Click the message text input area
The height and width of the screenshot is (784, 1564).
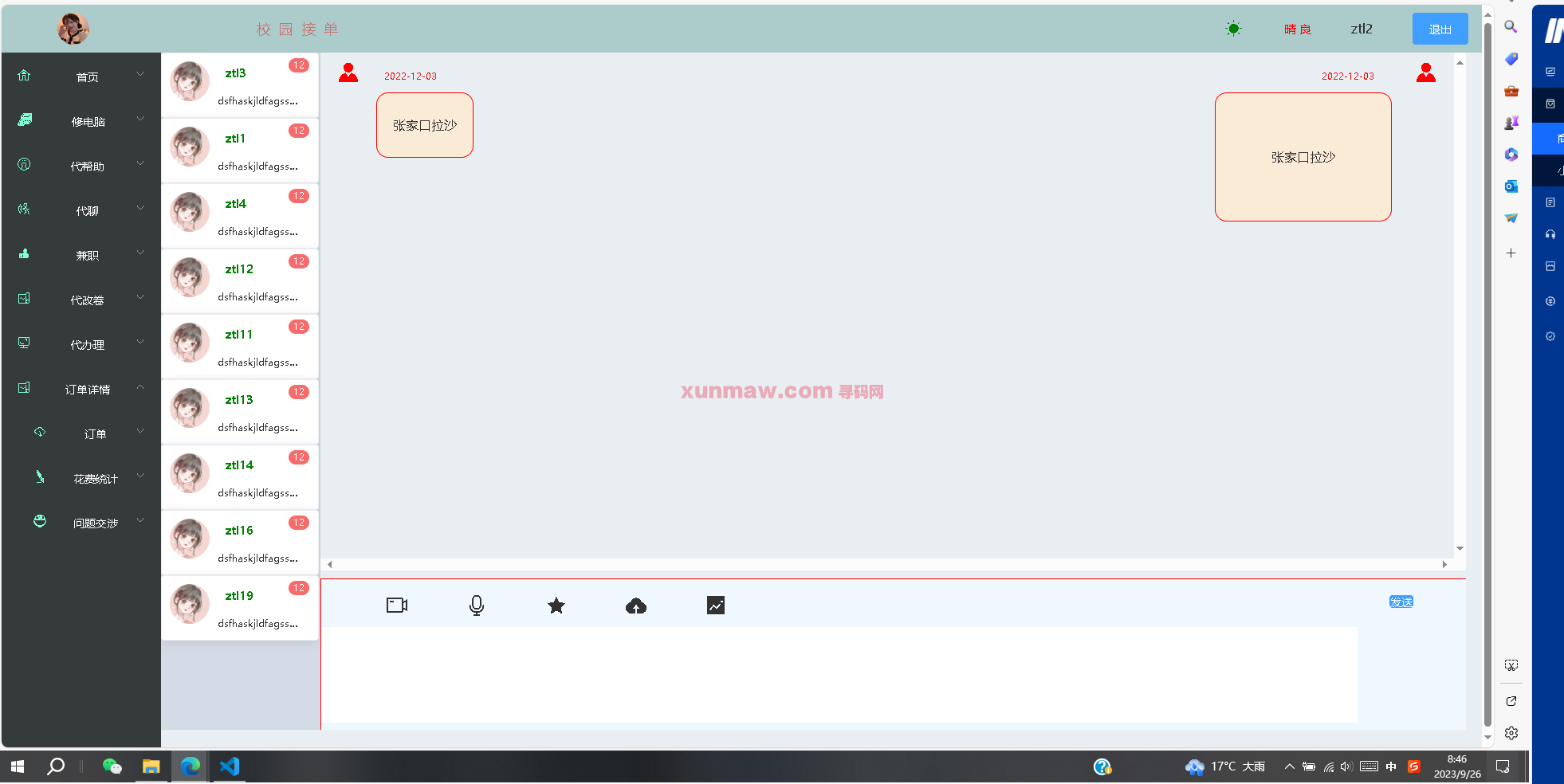click(839, 675)
